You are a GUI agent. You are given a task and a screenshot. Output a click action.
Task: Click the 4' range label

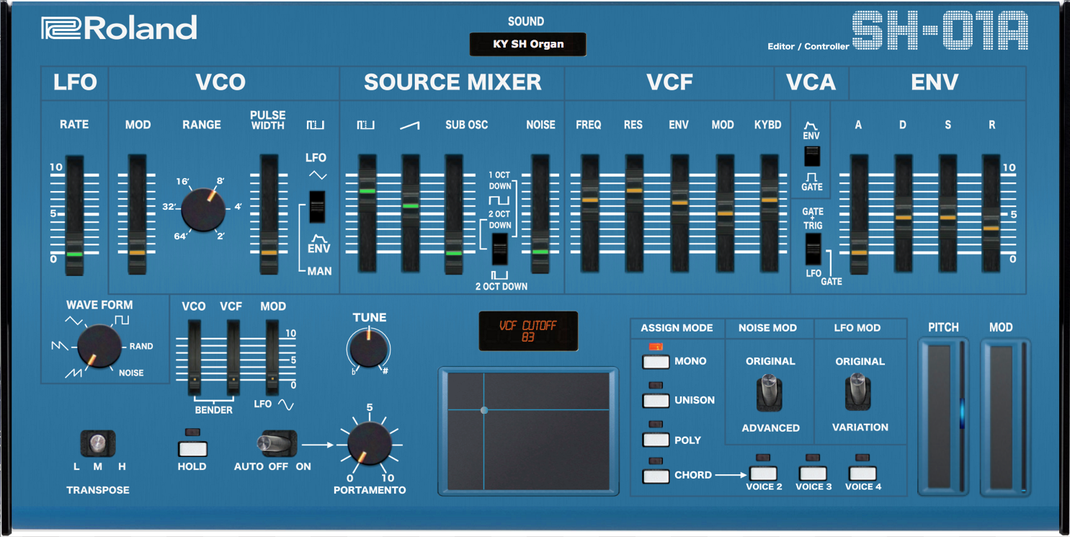237,206
